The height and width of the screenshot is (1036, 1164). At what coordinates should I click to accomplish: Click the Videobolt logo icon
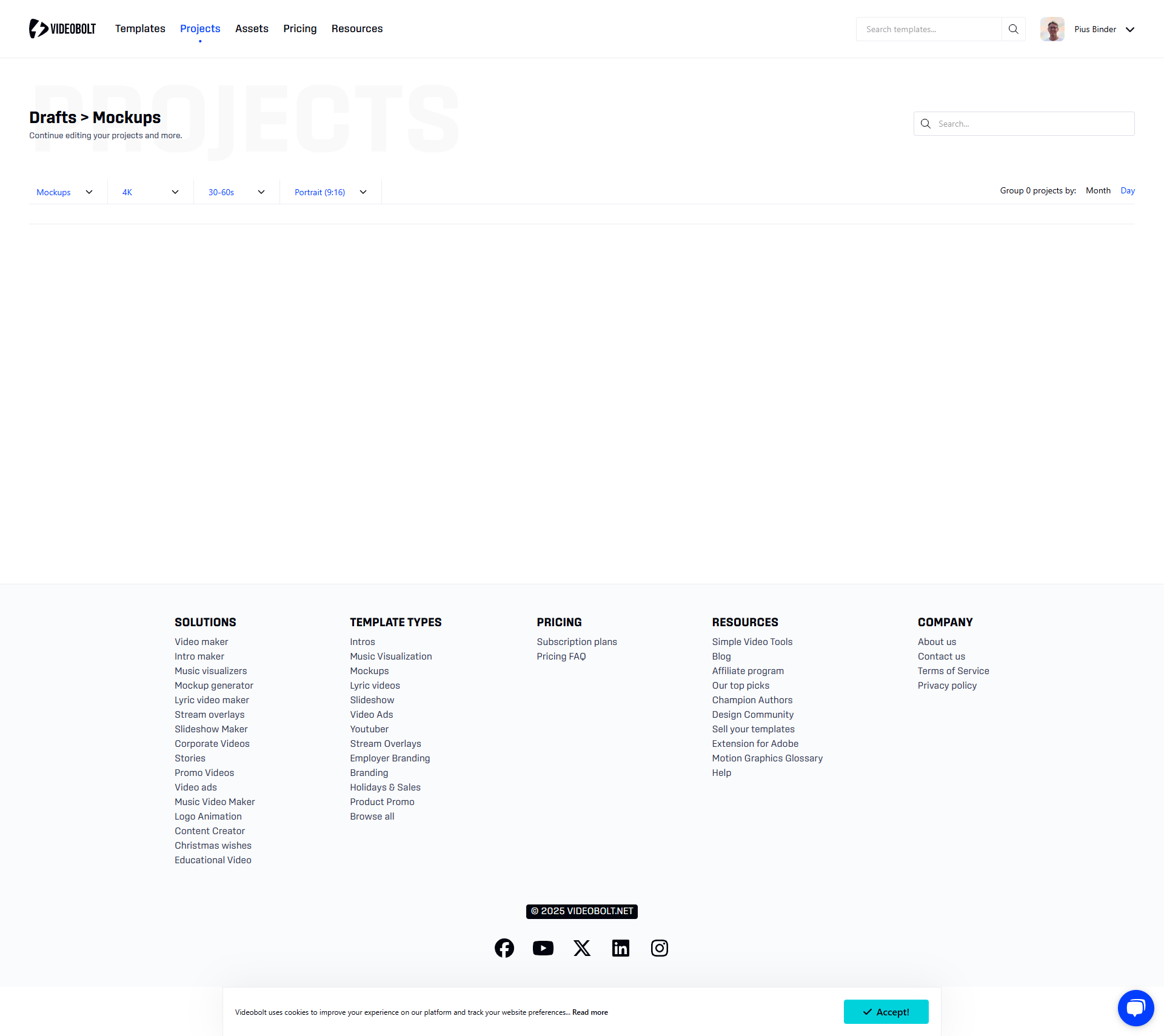click(39, 28)
